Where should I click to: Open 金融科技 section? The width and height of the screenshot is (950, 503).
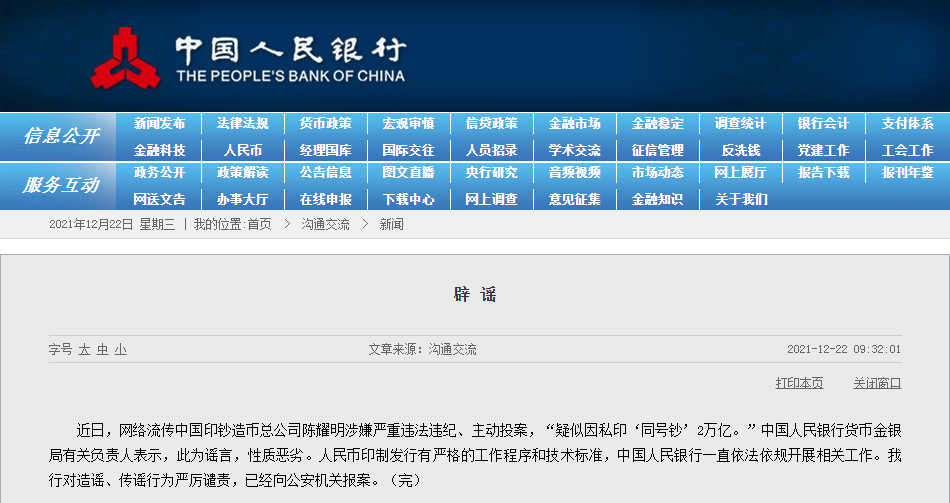tap(159, 150)
